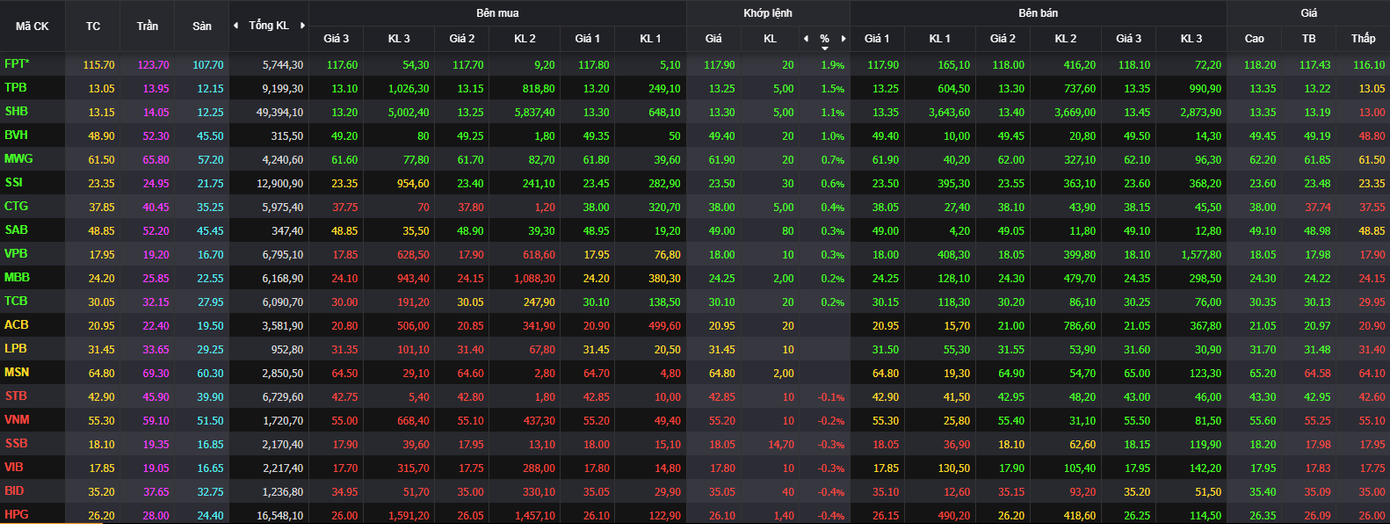Viewport: 1390px width, 524px height.
Task: Click right arrow next to % column header
Action: (x=843, y=39)
